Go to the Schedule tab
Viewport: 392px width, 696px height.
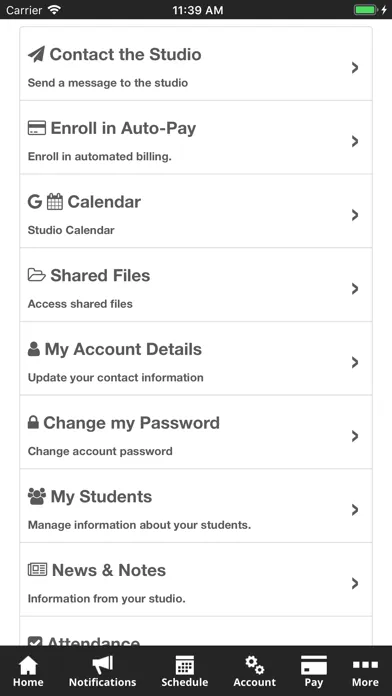[185, 672]
